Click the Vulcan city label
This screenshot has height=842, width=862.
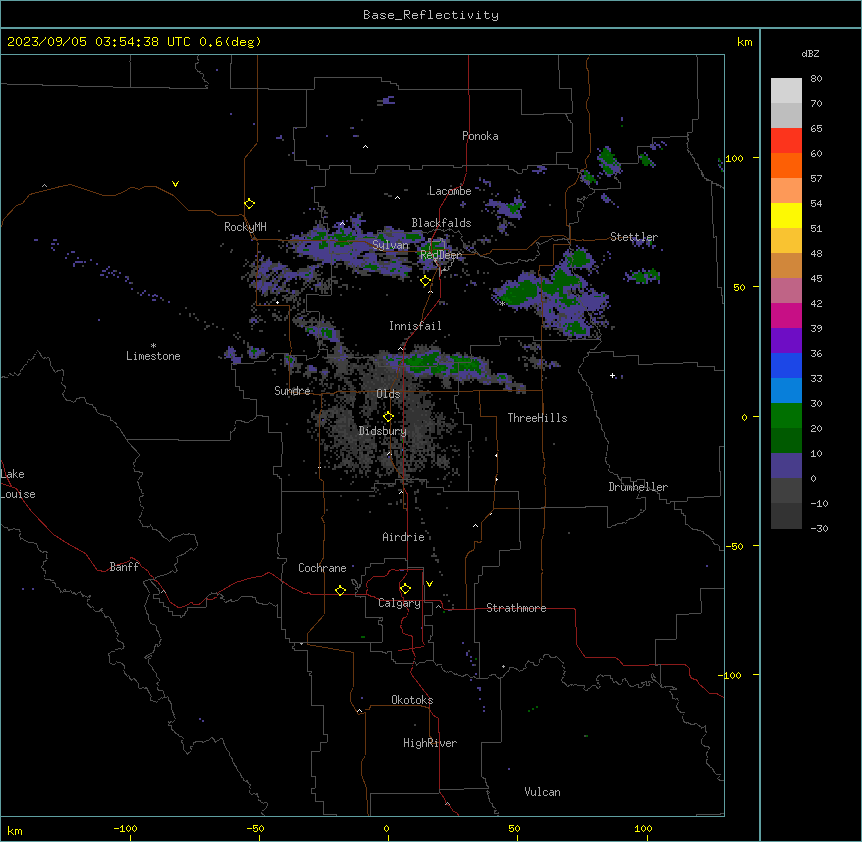click(542, 792)
